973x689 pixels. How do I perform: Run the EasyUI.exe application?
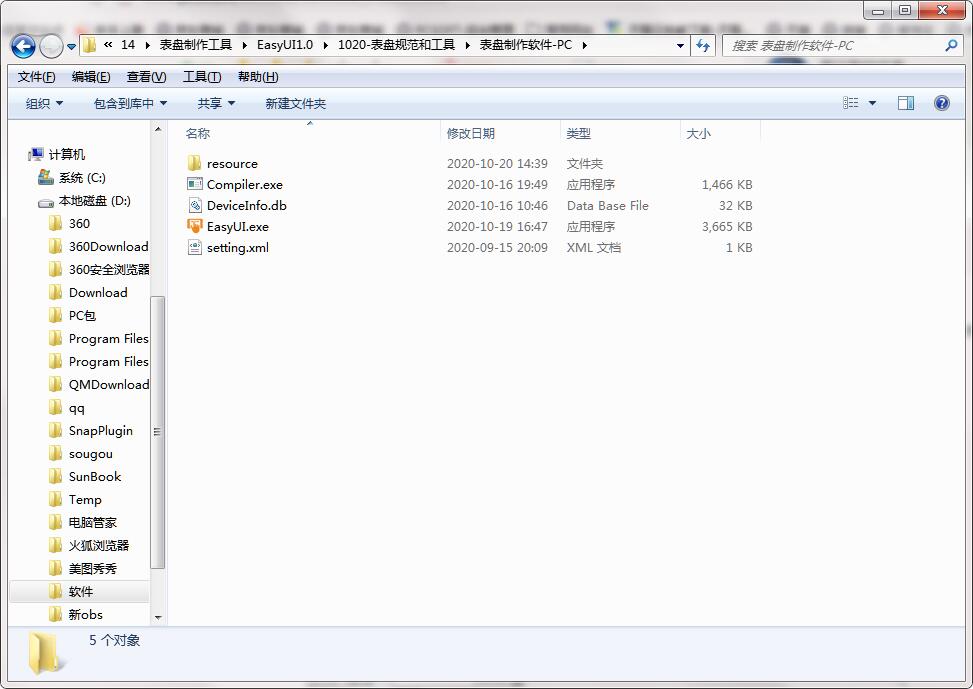click(238, 226)
